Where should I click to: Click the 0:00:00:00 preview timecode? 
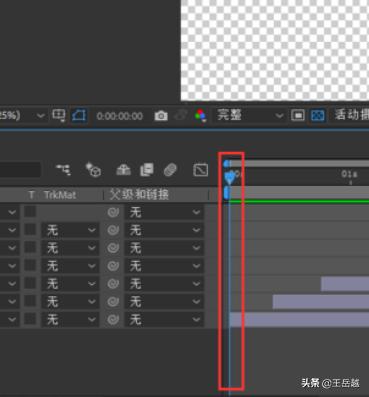point(120,116)
